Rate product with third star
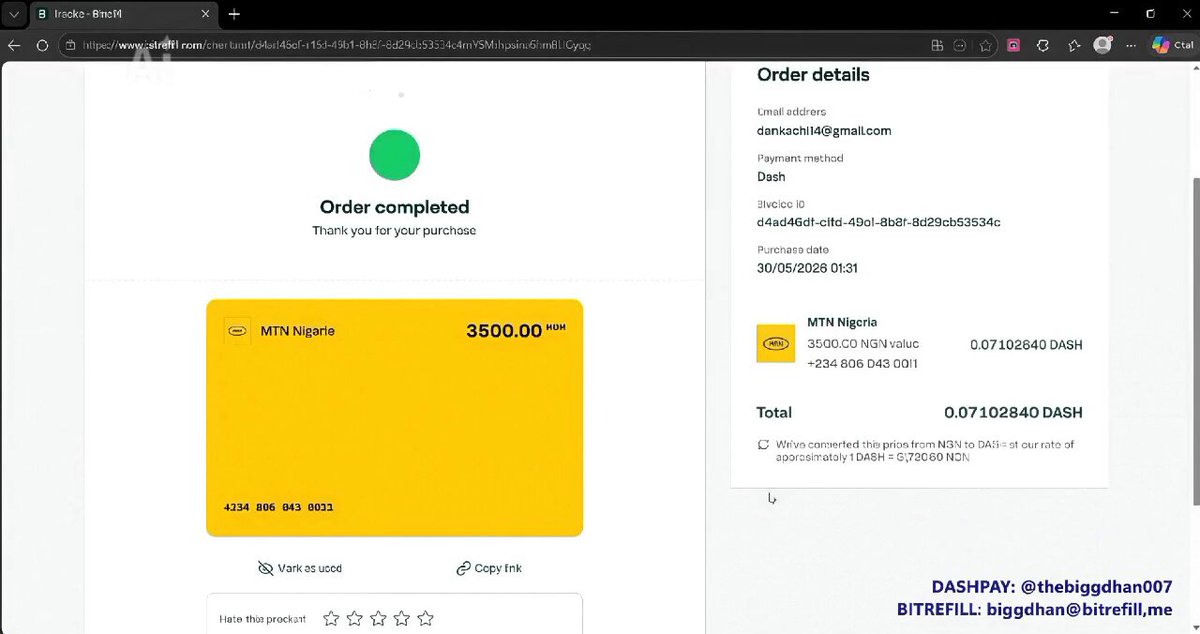Image resolution: width=1200 pixels, height=634 pixels. (x=378, y=619)
